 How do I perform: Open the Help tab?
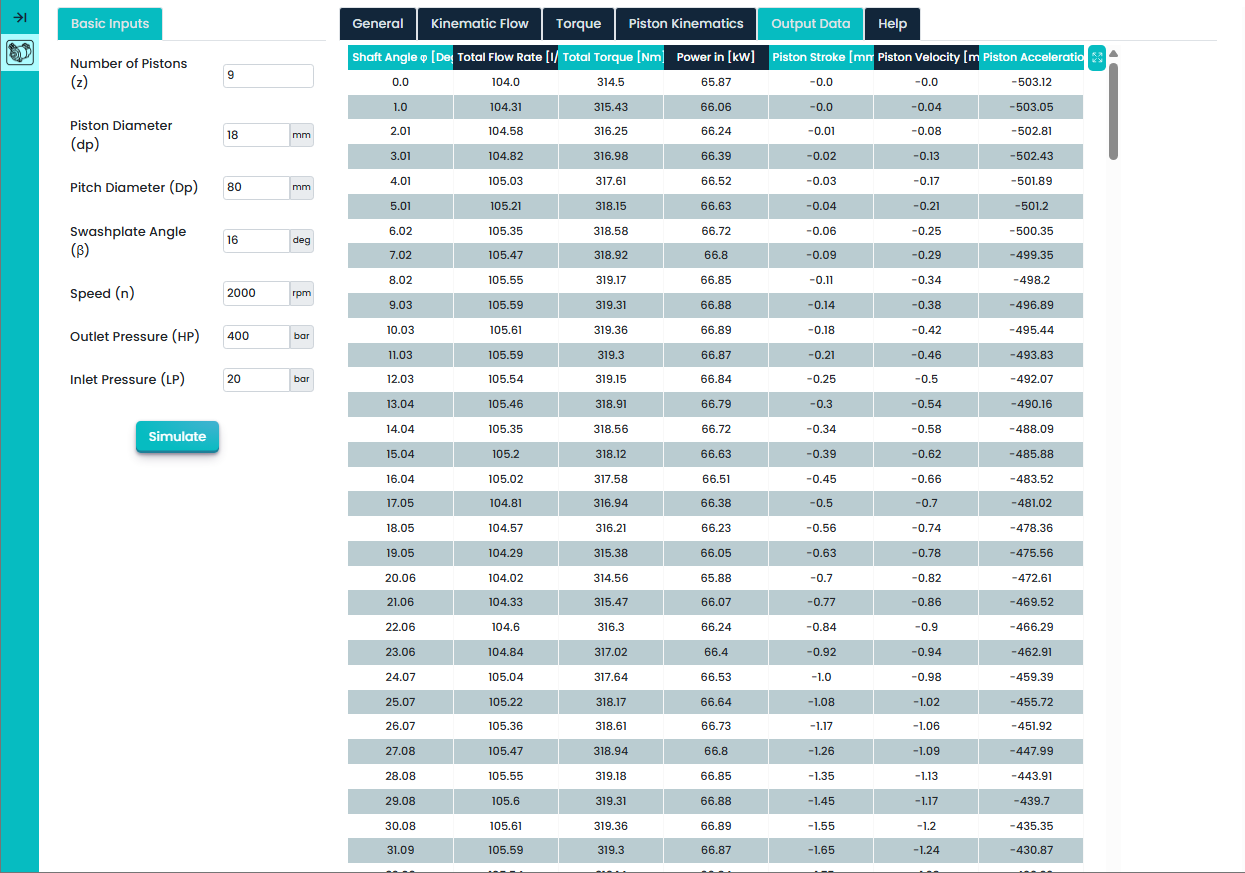(892, 24)
